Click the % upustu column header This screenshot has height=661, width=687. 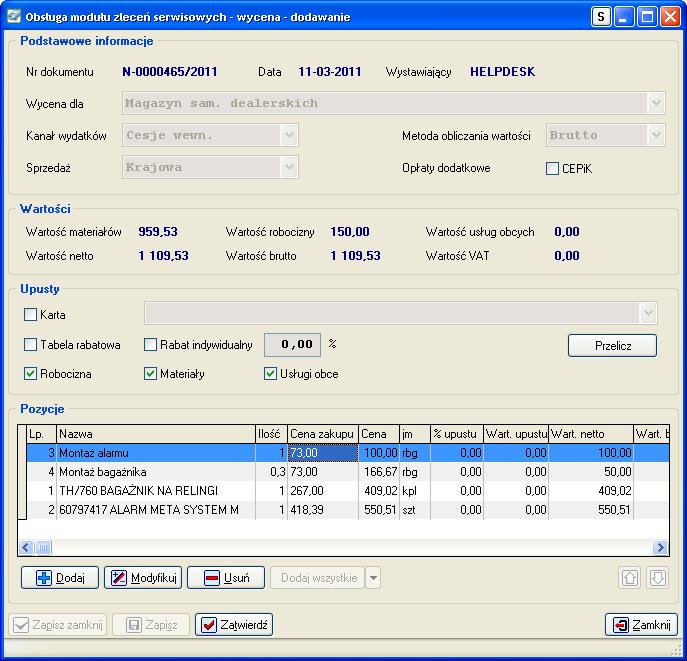tap(457, 434)
